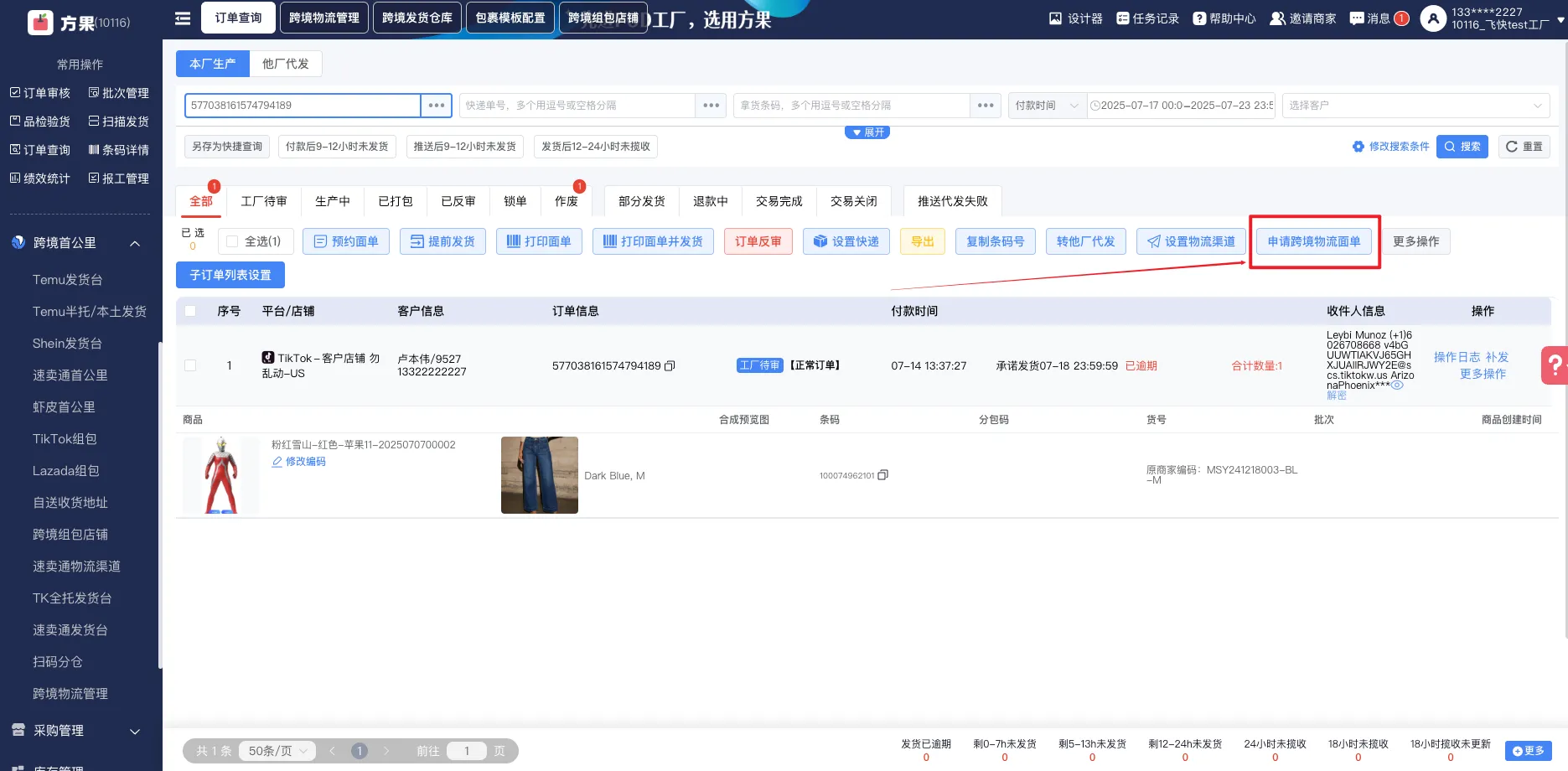
Task: Change the 50条/页 page size dropdown
Action: point(277,751)
